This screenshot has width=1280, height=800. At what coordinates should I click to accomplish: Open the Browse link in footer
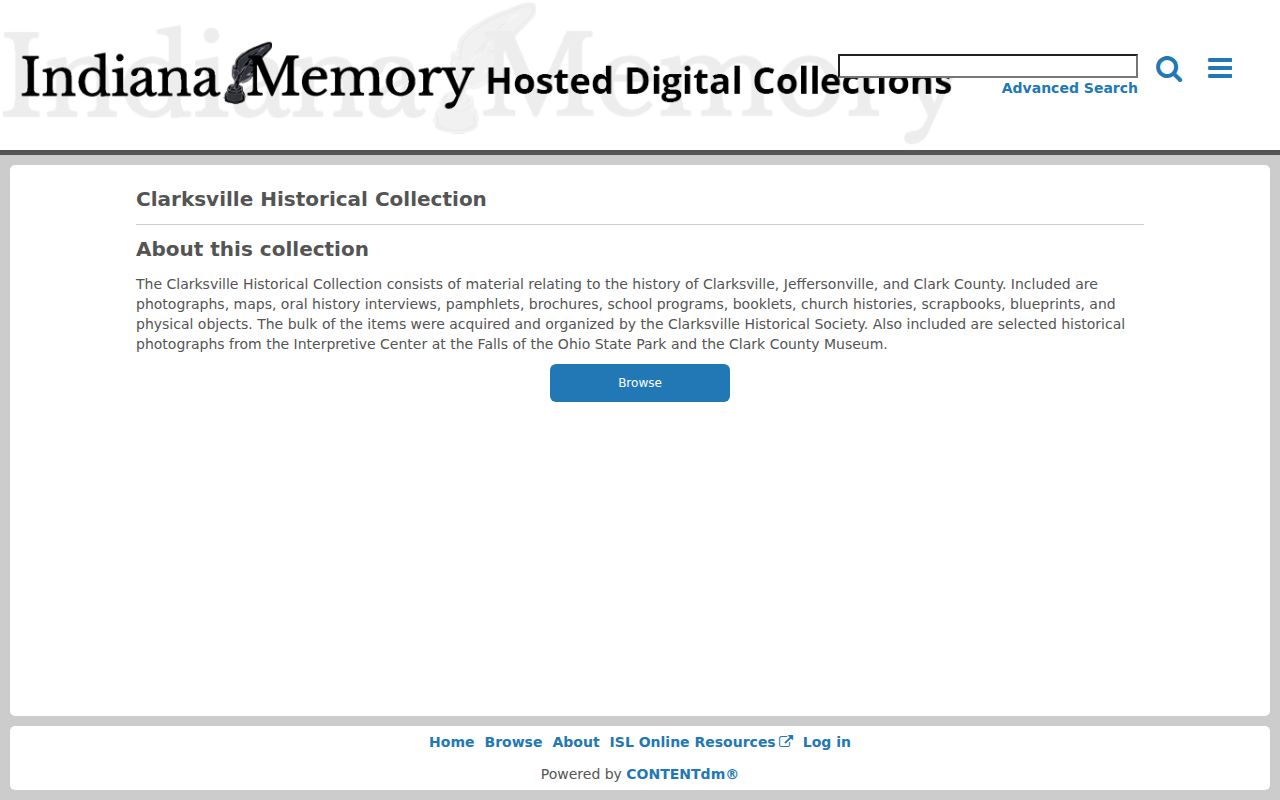pyautogui.click(x=513, y=742)
